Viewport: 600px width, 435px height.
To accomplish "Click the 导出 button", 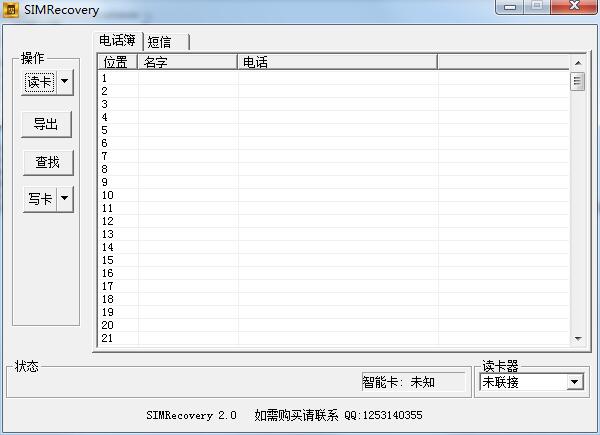I will click(x=46, y=124).
